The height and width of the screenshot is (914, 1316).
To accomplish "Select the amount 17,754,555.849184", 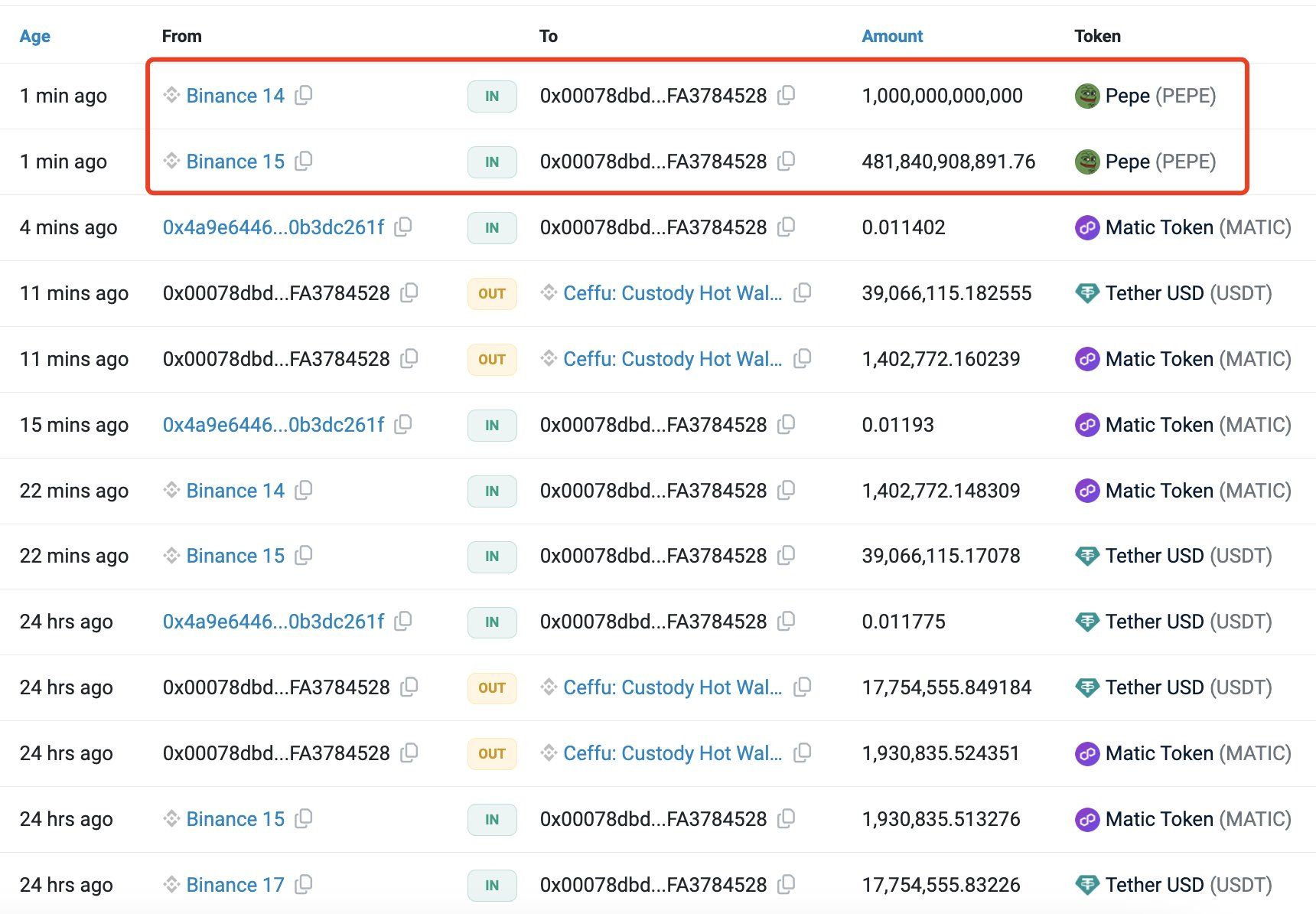I will point(946,687).
